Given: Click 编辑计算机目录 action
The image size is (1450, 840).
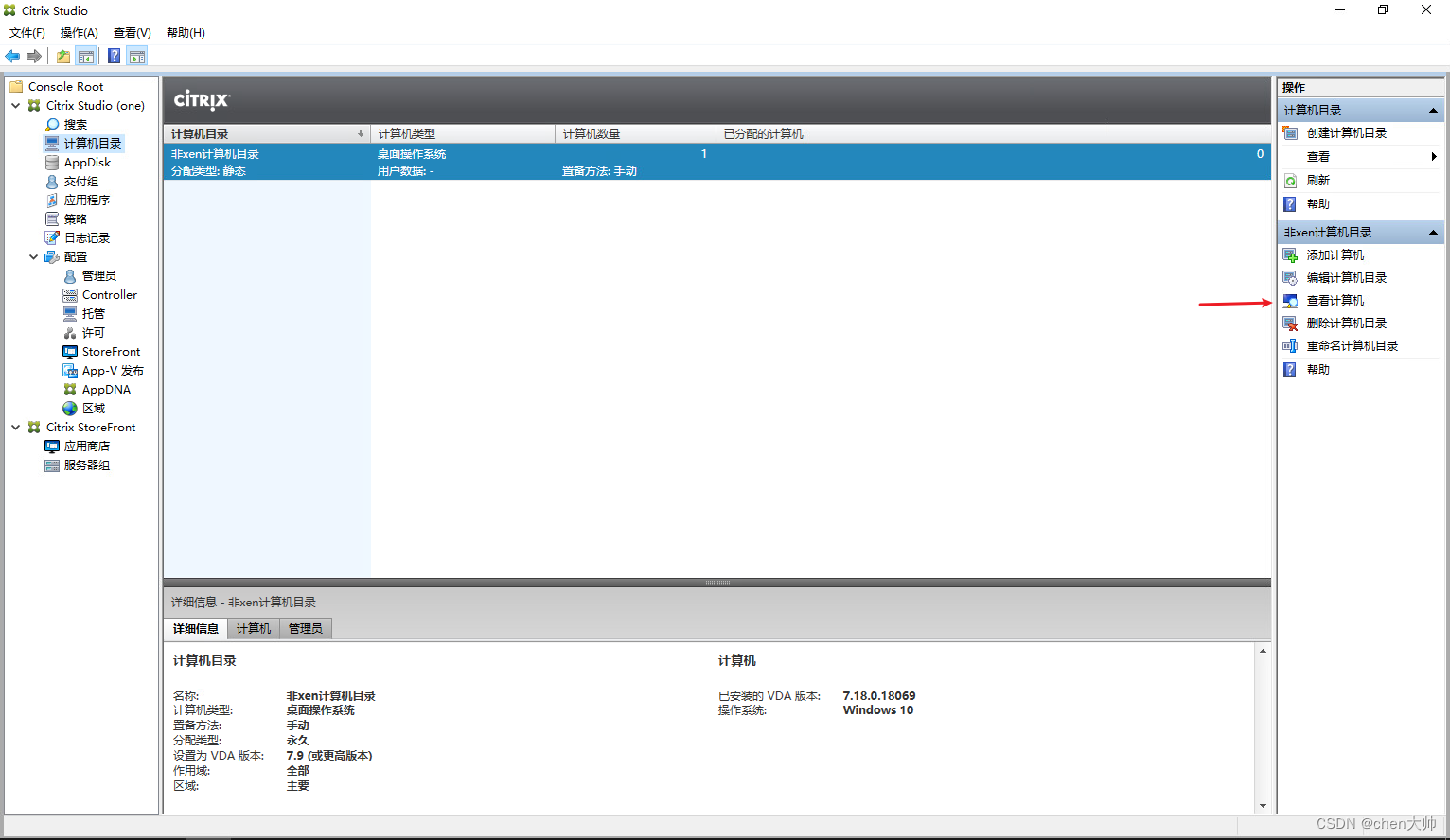Looking at the screenshot, I should click(x=1347, y=278).
